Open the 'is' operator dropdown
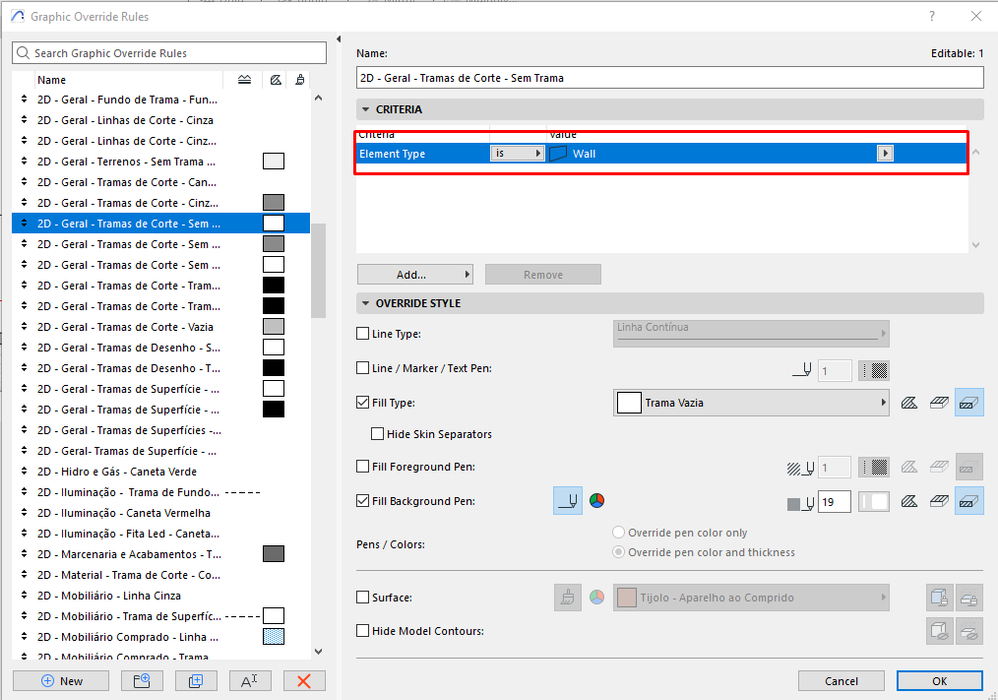998x700 pixels. 517,153
